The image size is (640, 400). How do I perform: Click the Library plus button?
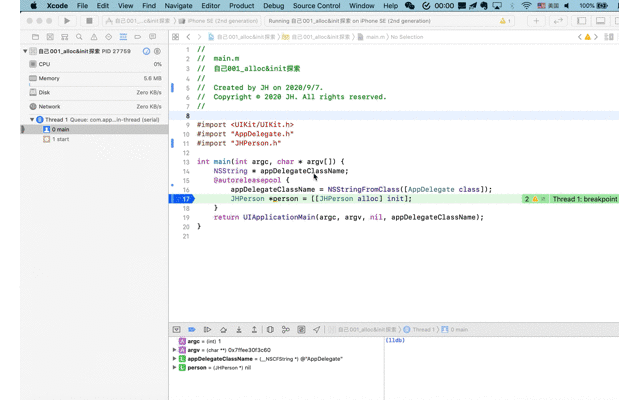536,21
